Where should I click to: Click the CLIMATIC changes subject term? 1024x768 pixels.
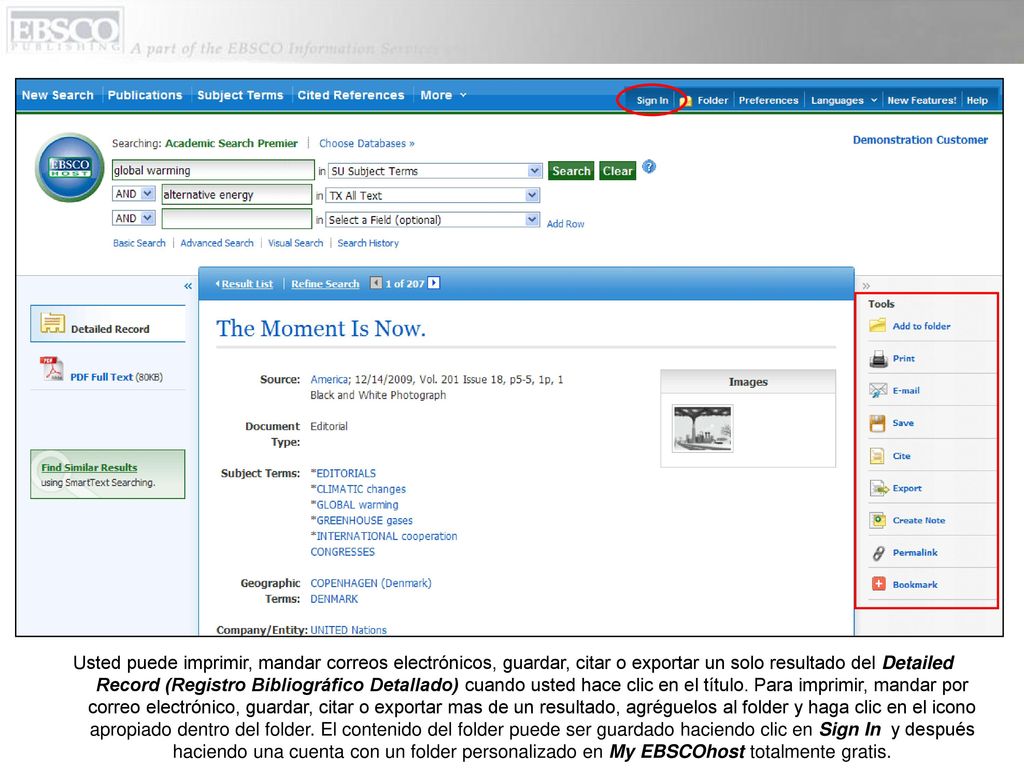tap(361, 489)
